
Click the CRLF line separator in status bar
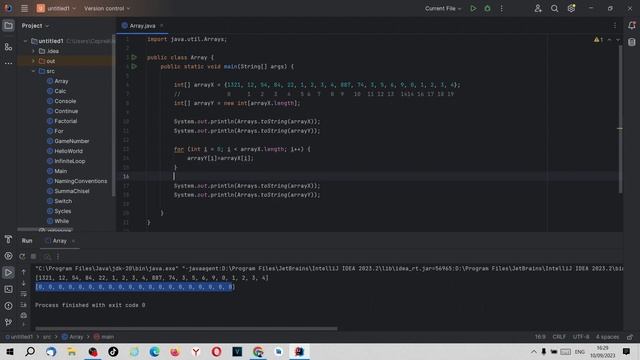[x=559, y=337]
